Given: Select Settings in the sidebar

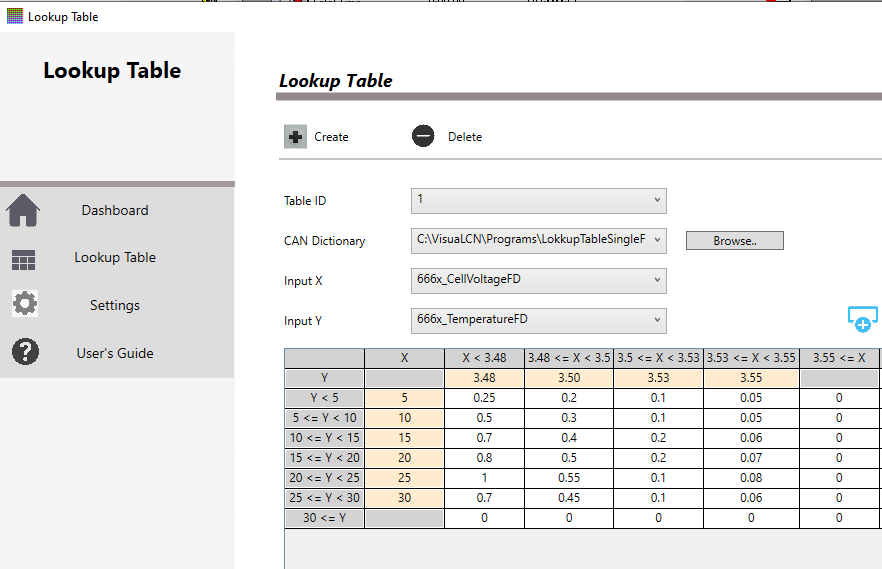Looking at the screenshot, I should (x=115, y=306).
